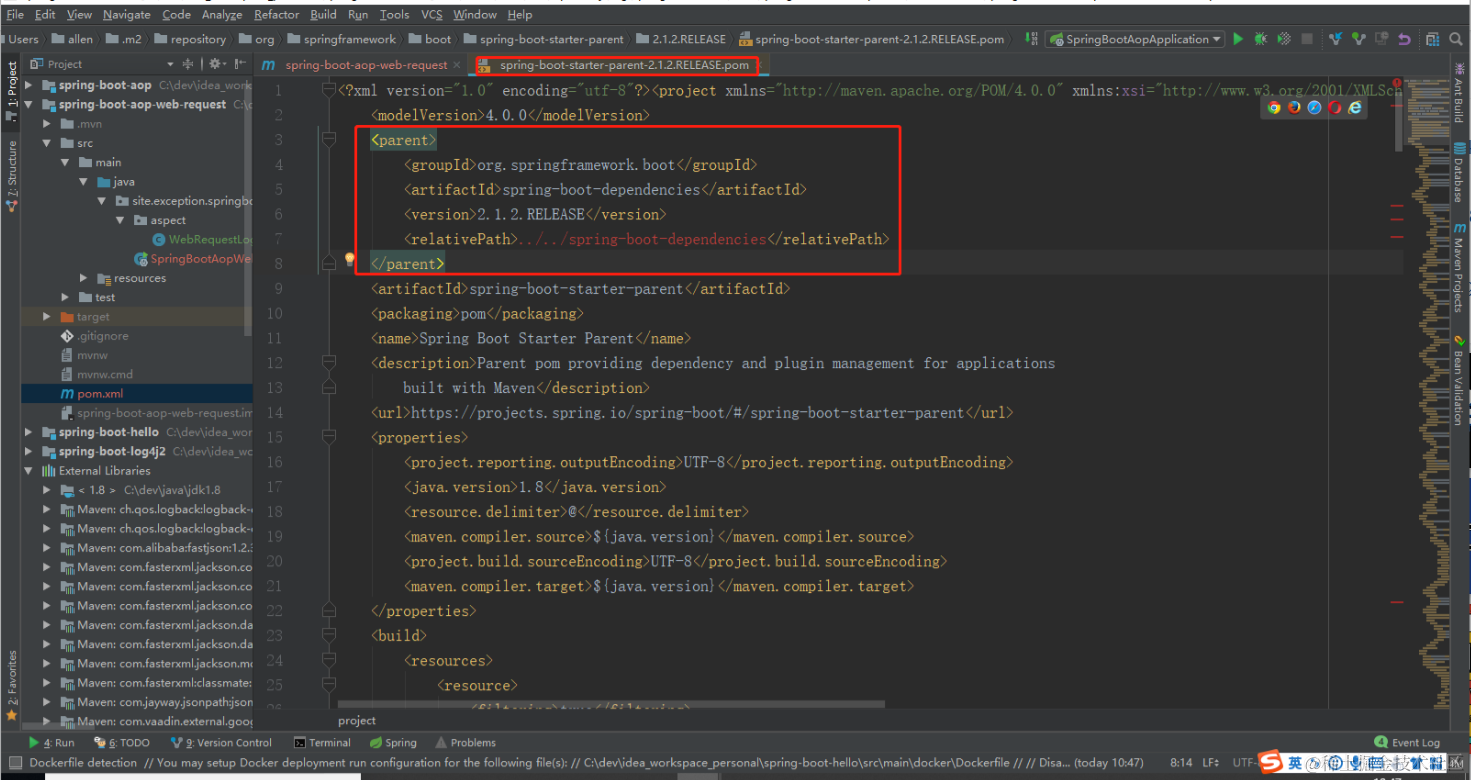Image resolution: width=1471 pixels, height=780 pixels.
Task: Preview in Opera browser icon
Action: point(1335,107)
